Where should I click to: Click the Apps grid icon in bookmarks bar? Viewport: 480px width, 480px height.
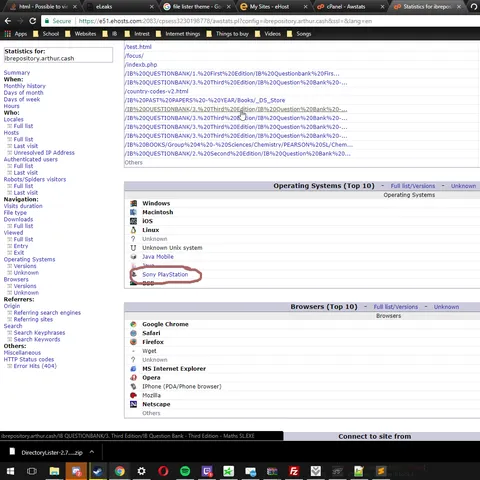(7, 34)
